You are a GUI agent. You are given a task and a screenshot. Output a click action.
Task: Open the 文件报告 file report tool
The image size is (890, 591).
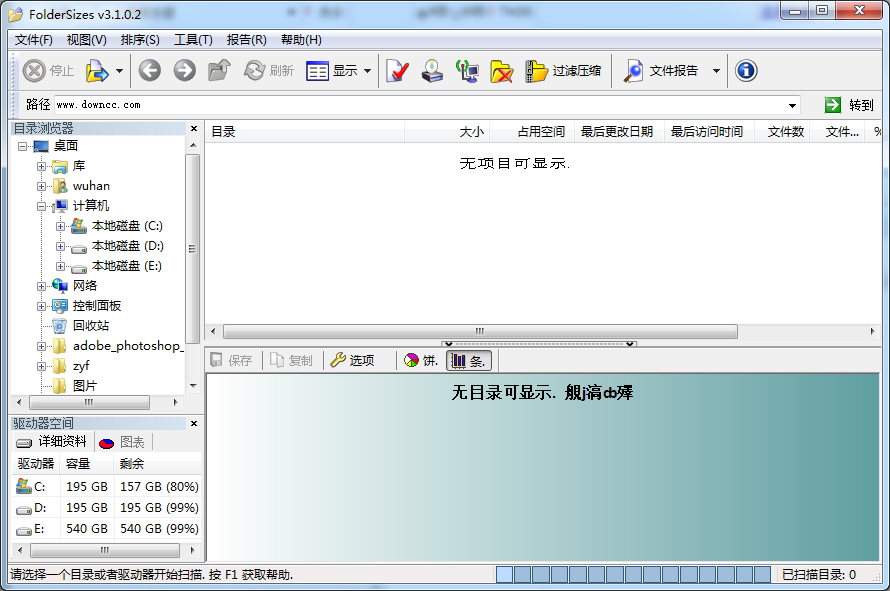coord(662,70)
